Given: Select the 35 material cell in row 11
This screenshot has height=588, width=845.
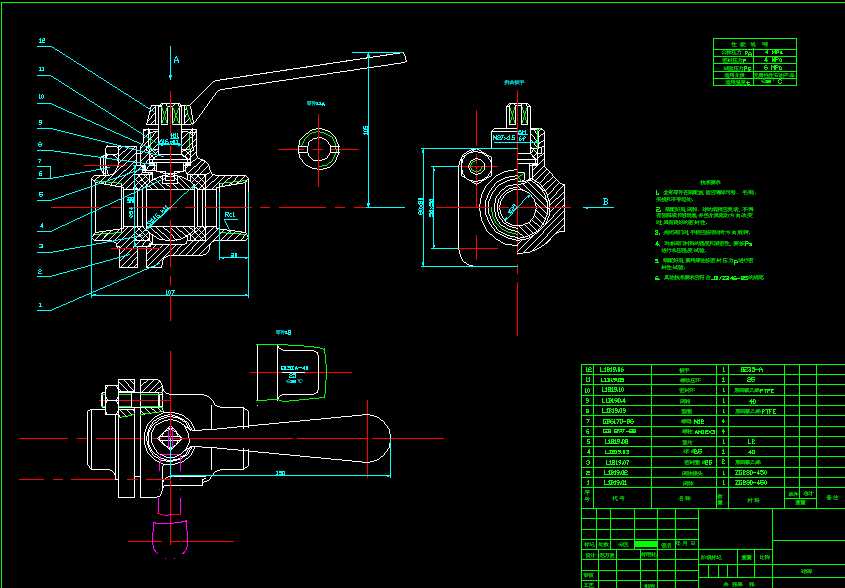Looking at the screenshot, I should 752,379.
